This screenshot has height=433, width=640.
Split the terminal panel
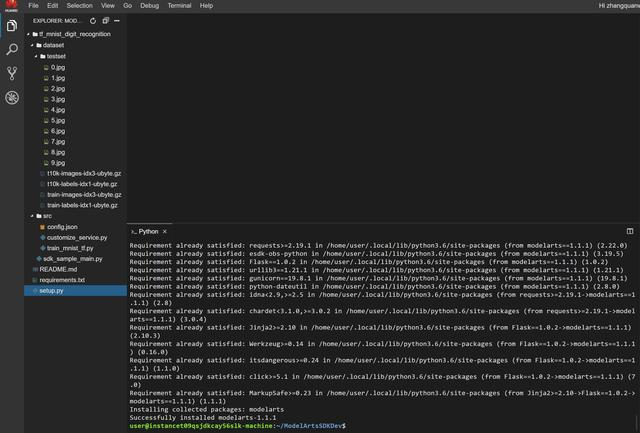(x=630, y=231)
